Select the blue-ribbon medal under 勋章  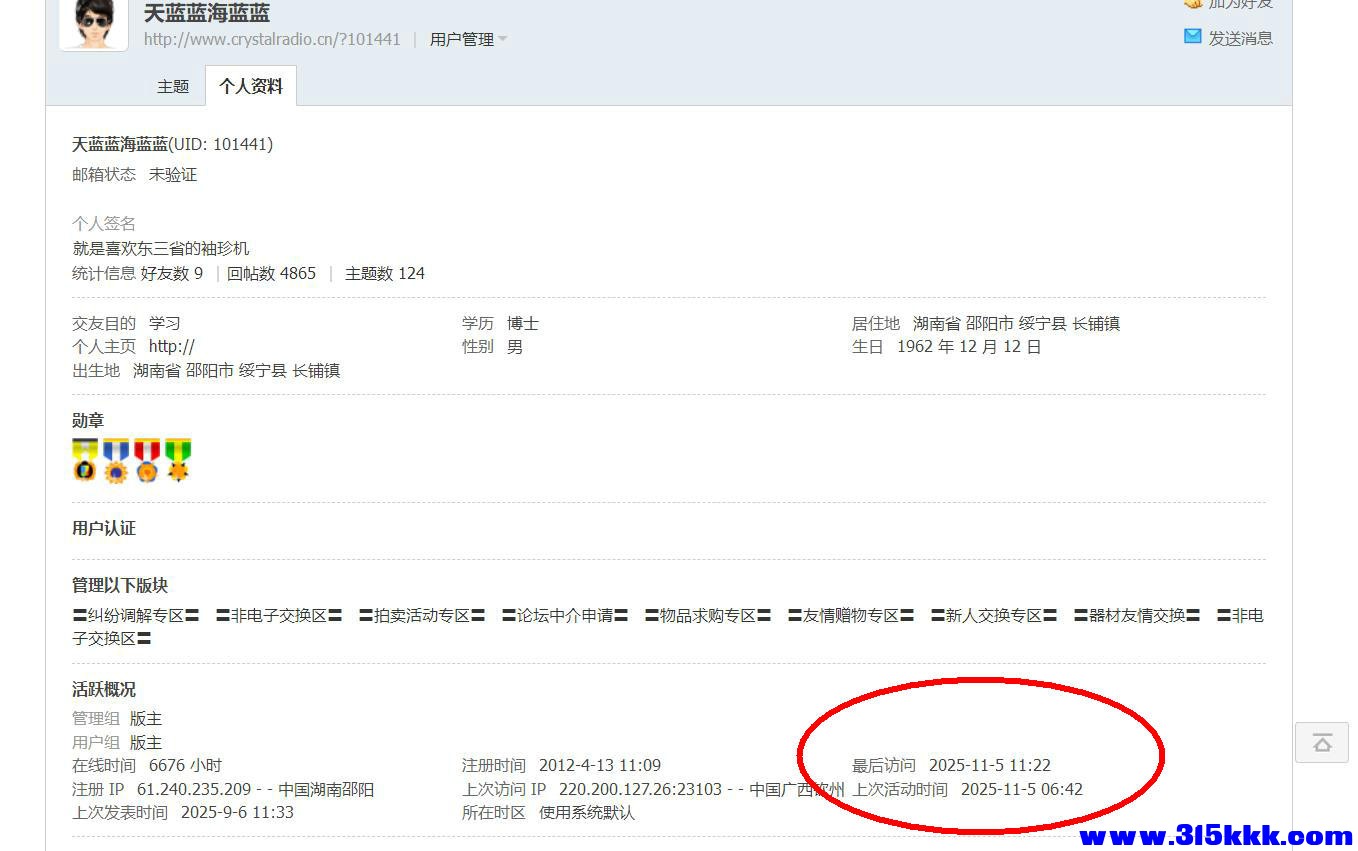point(116,459)
